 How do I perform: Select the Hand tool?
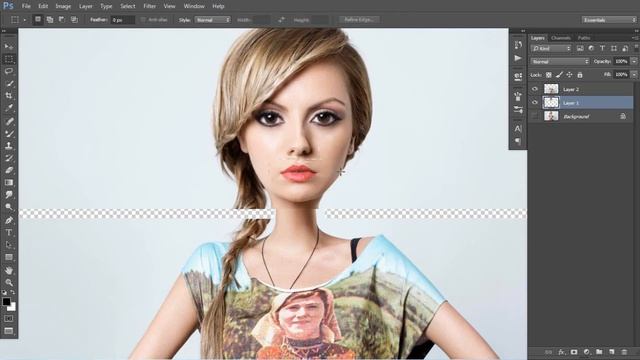(x=9, y=270)
